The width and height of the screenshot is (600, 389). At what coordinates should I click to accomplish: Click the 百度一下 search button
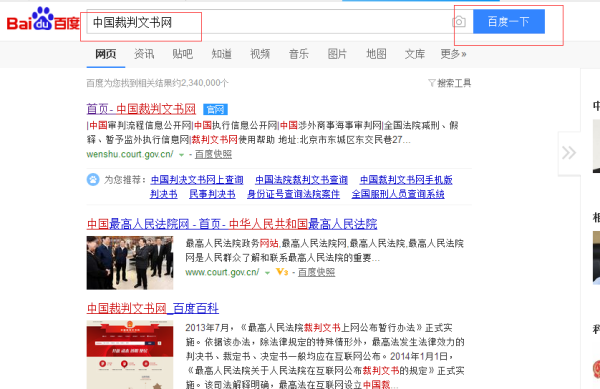(x=509, y=21)
